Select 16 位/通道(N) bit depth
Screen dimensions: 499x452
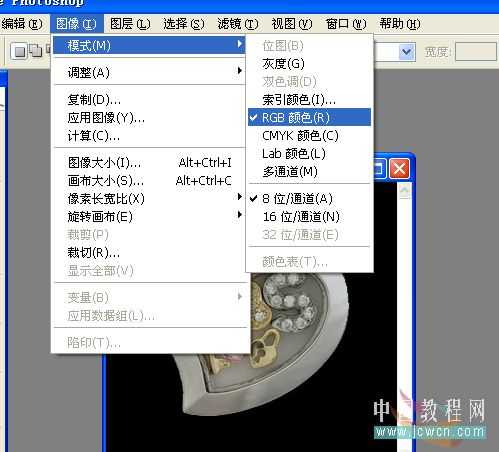coord(309,217)
